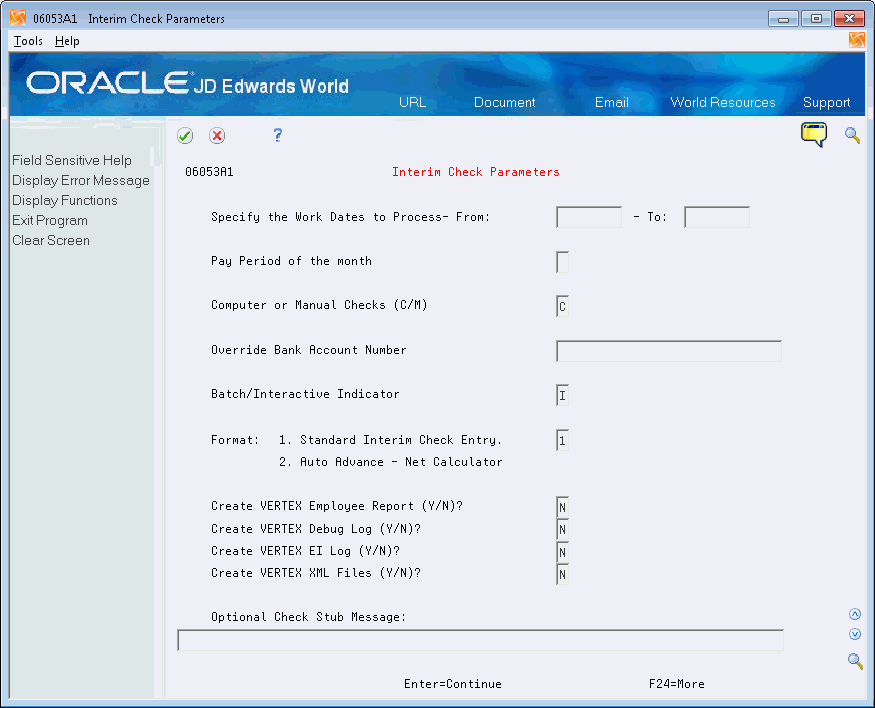Click the yellow chat bubble icon
The width and height of the screenshot is (875, 708).
coord(814,134)
